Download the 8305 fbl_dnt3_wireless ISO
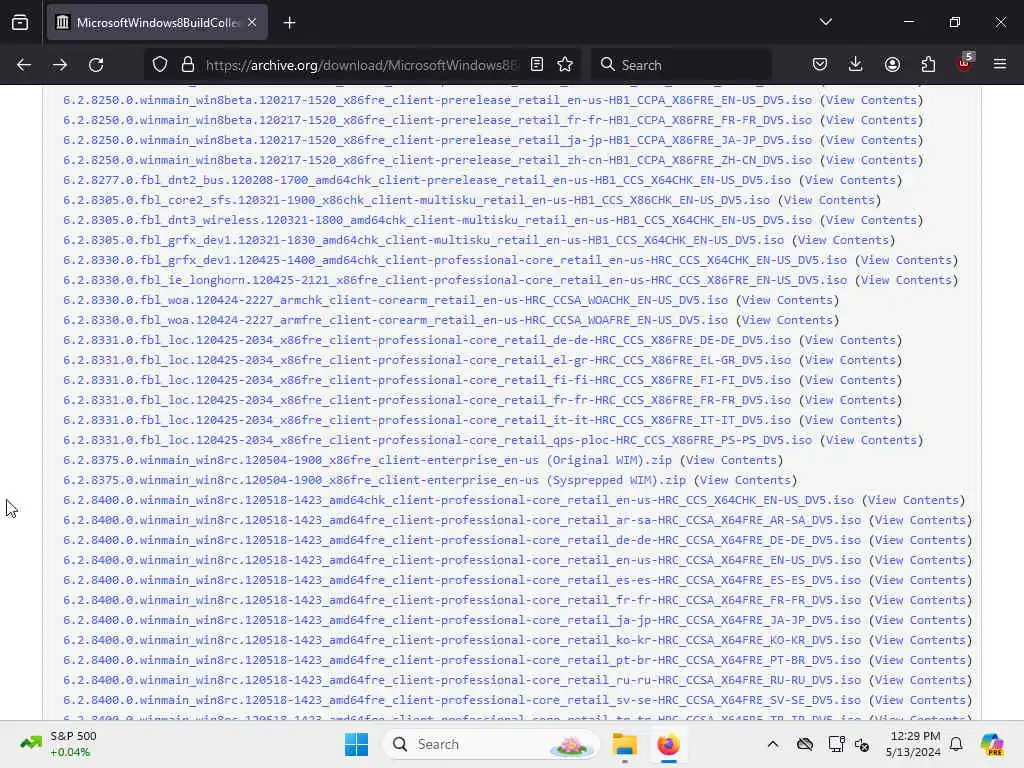Screen dimensions: 1024x768 click(x=437, y=220)
